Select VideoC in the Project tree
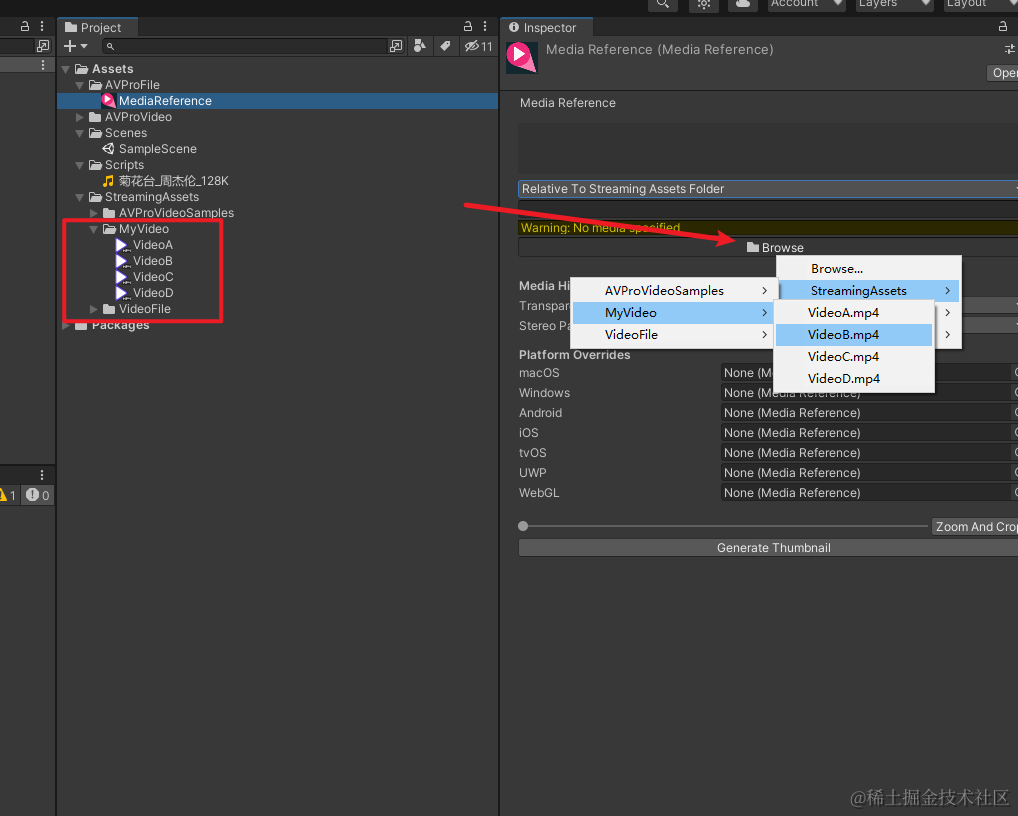1018x816 pixels. pos(153,277)
